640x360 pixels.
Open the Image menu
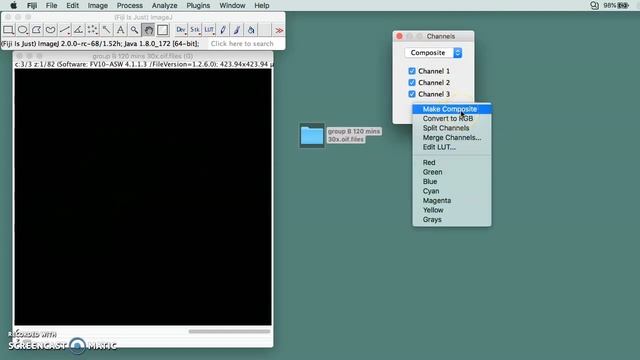coord(98,6)
